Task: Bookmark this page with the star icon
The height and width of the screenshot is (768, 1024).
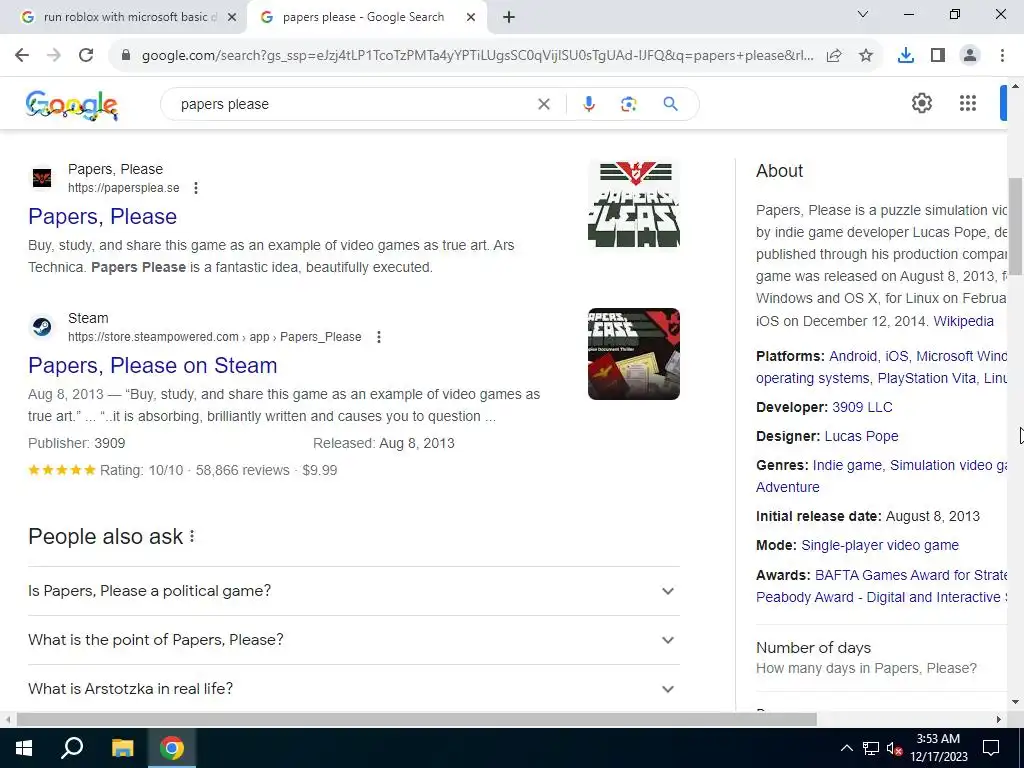Action: click(x=866, y=56)
